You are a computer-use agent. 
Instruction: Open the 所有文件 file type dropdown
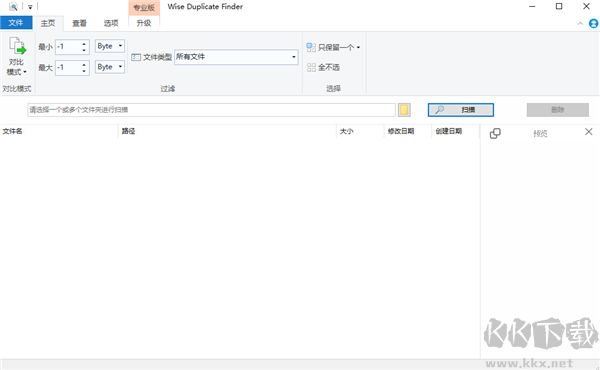(x=236, y=57)
